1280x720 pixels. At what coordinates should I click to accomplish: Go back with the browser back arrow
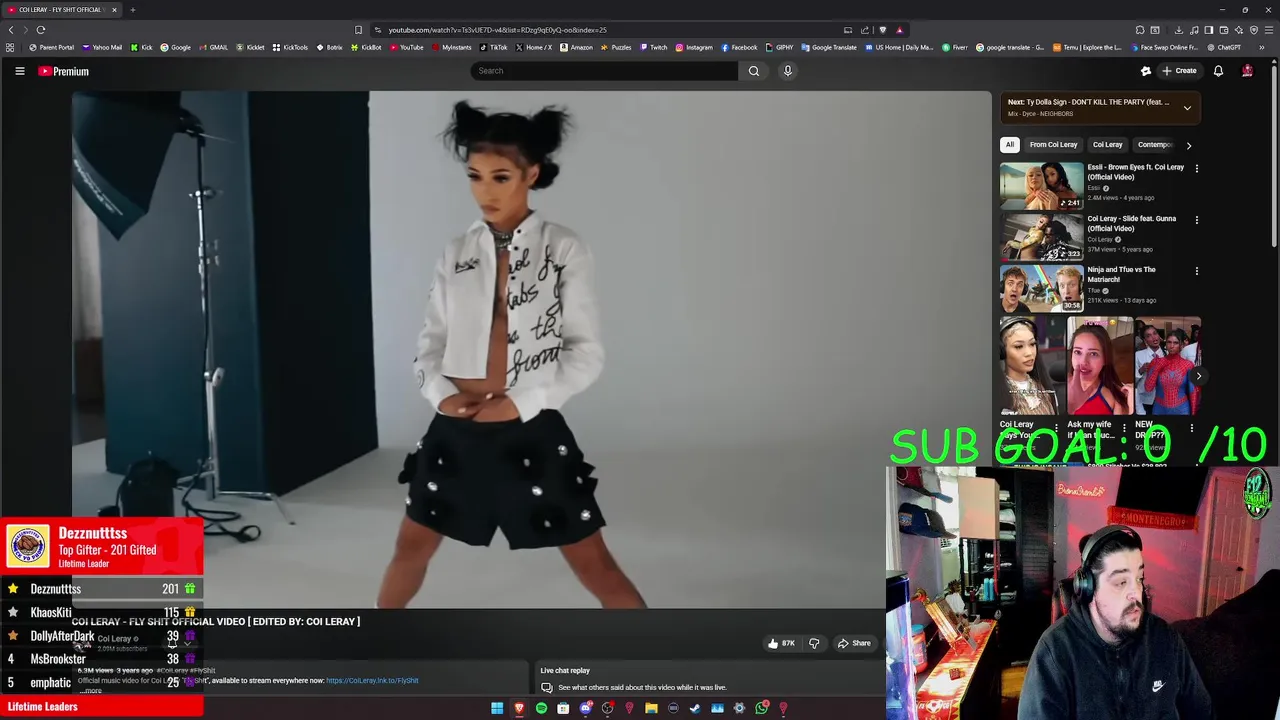click(x=11, y=30)
